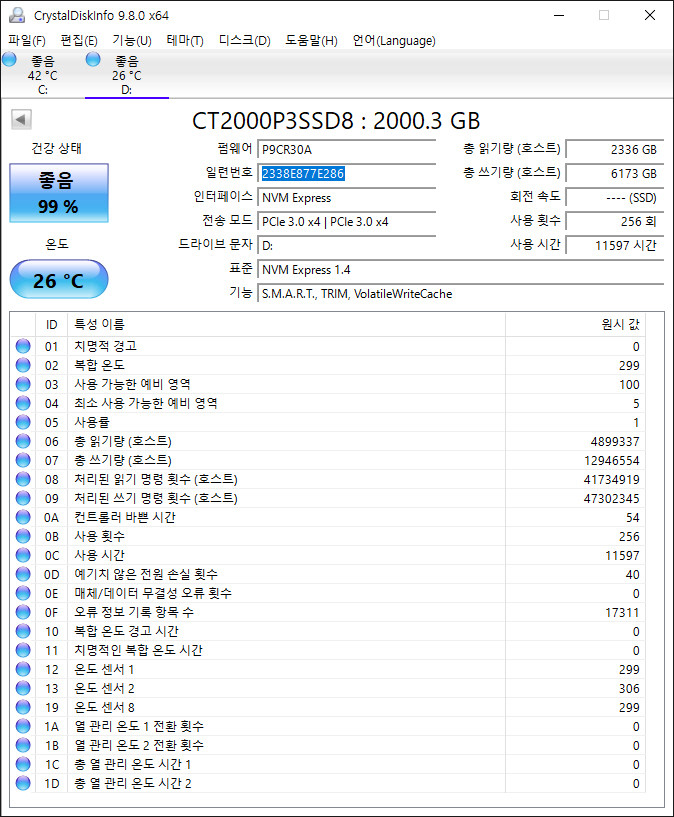The width and height of the screenshot is (674, 817).
Task: Open the 디스크(D) menu
Action: (x=244, y=41)
